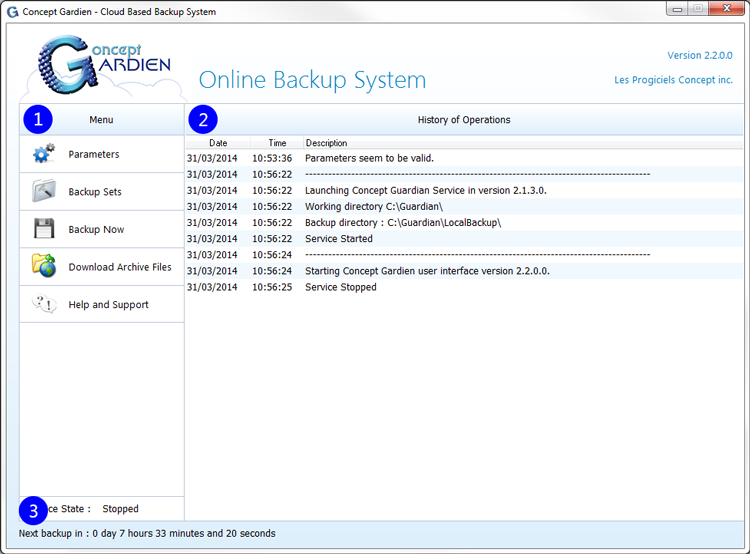
Task: Click the app icon in title bar
Action: (x=12, y=12)
